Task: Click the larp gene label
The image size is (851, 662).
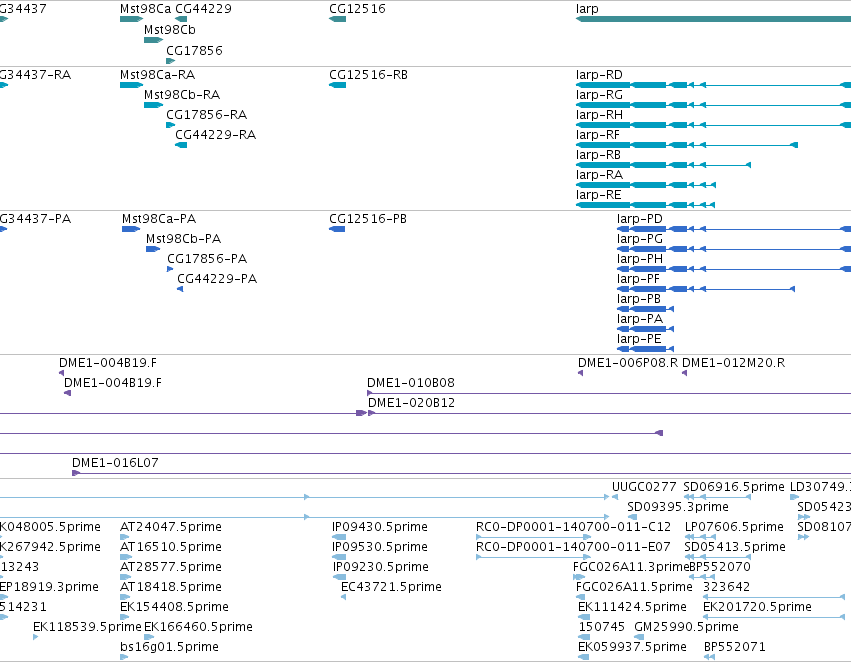Action: [x=587, y=9]
